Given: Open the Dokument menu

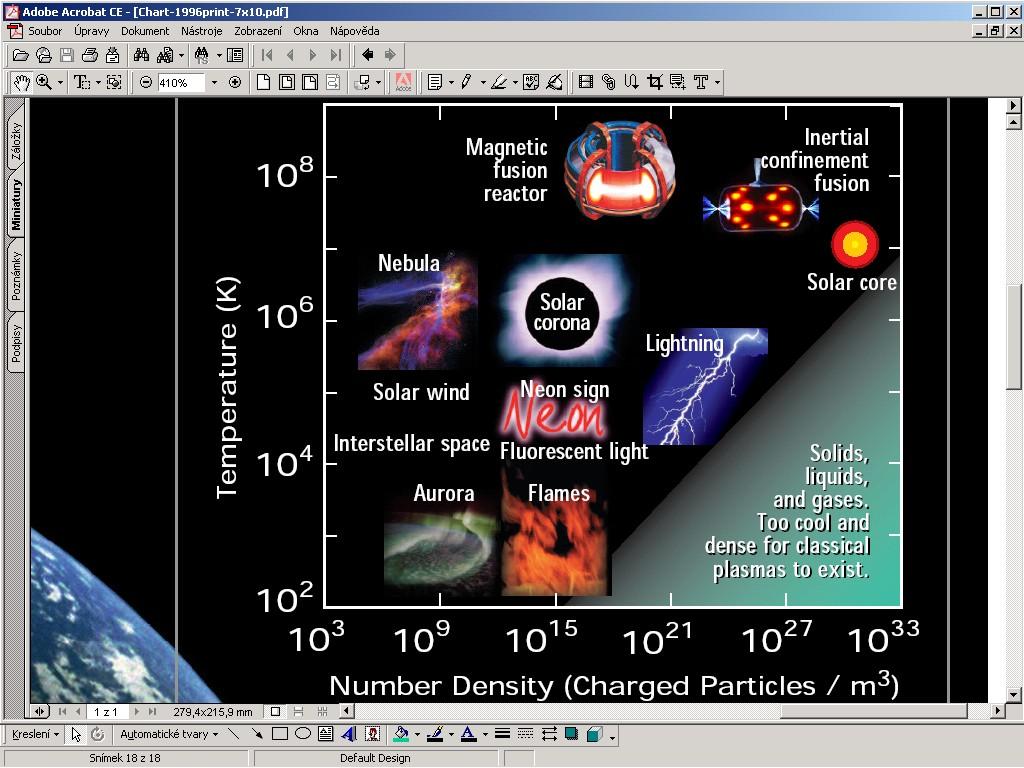Looking at the screenshot, I should pyautogui.click(x=145, y=31).
